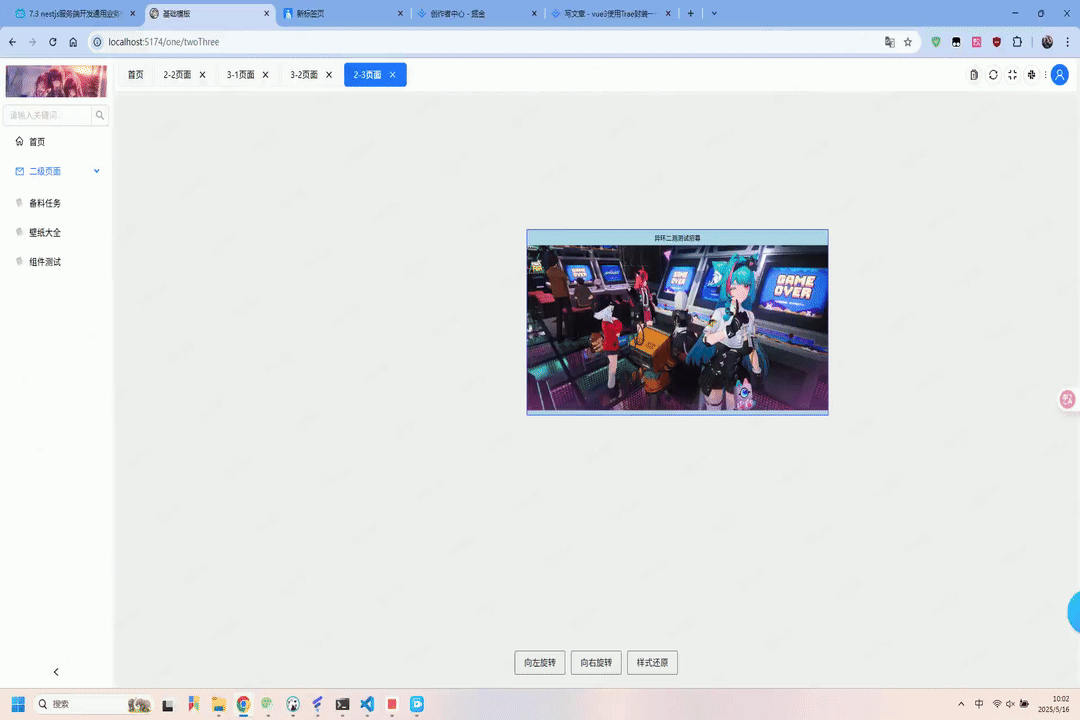Expand the 二级页面 sidebar menu chevron
1080x720 pixels.
(96, 171)
